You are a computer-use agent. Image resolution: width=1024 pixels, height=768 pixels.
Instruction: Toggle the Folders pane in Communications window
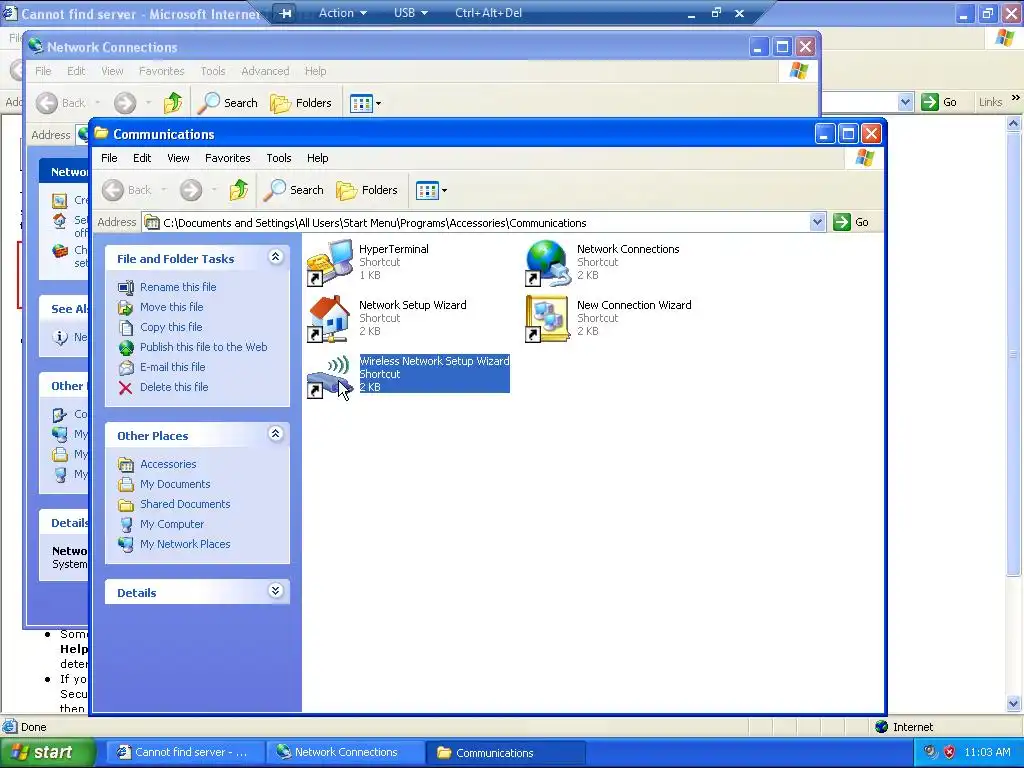coord(367,190)
